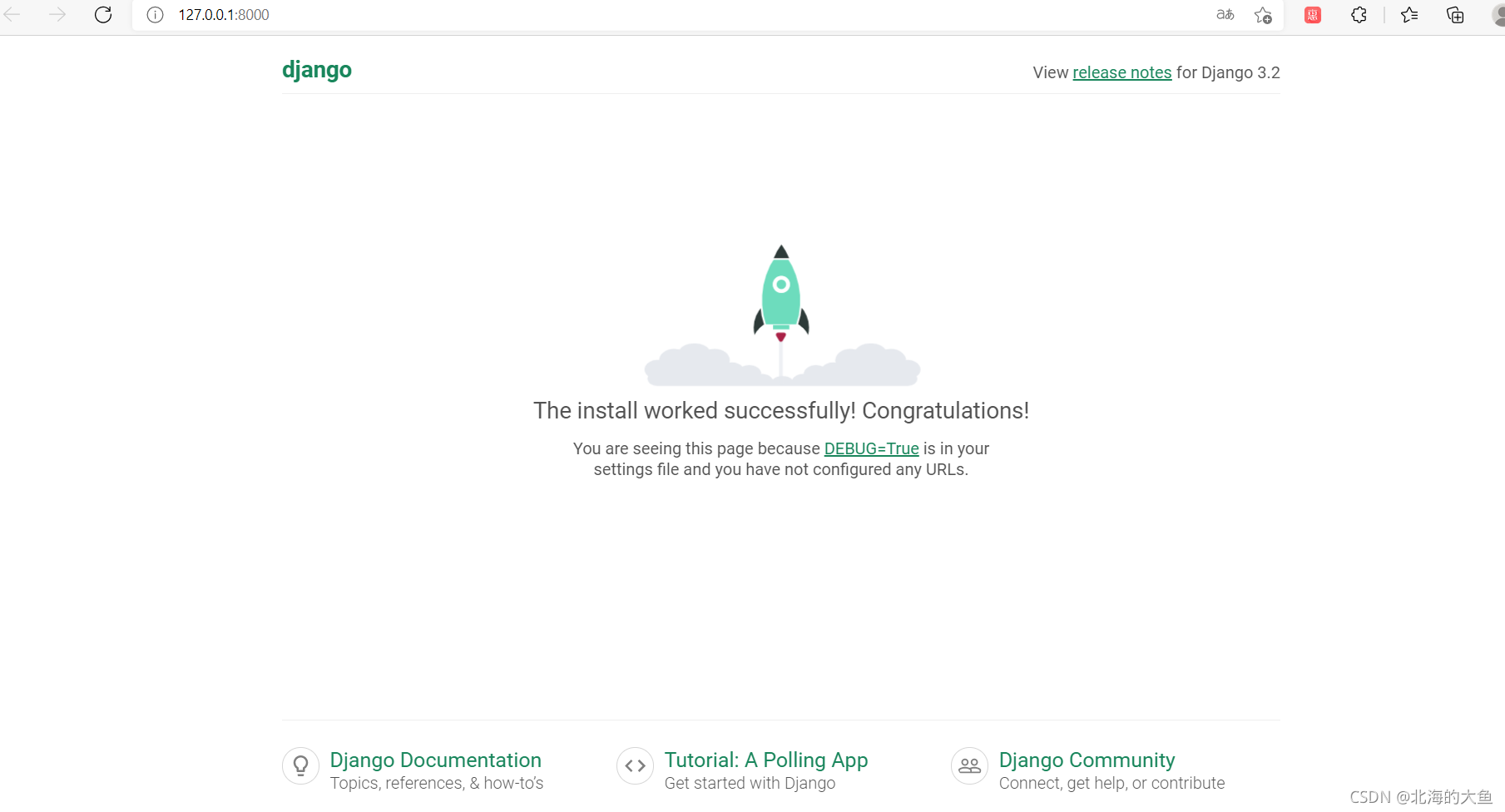
Task: Click the browser forward arrow
Action: pos(57,14)
